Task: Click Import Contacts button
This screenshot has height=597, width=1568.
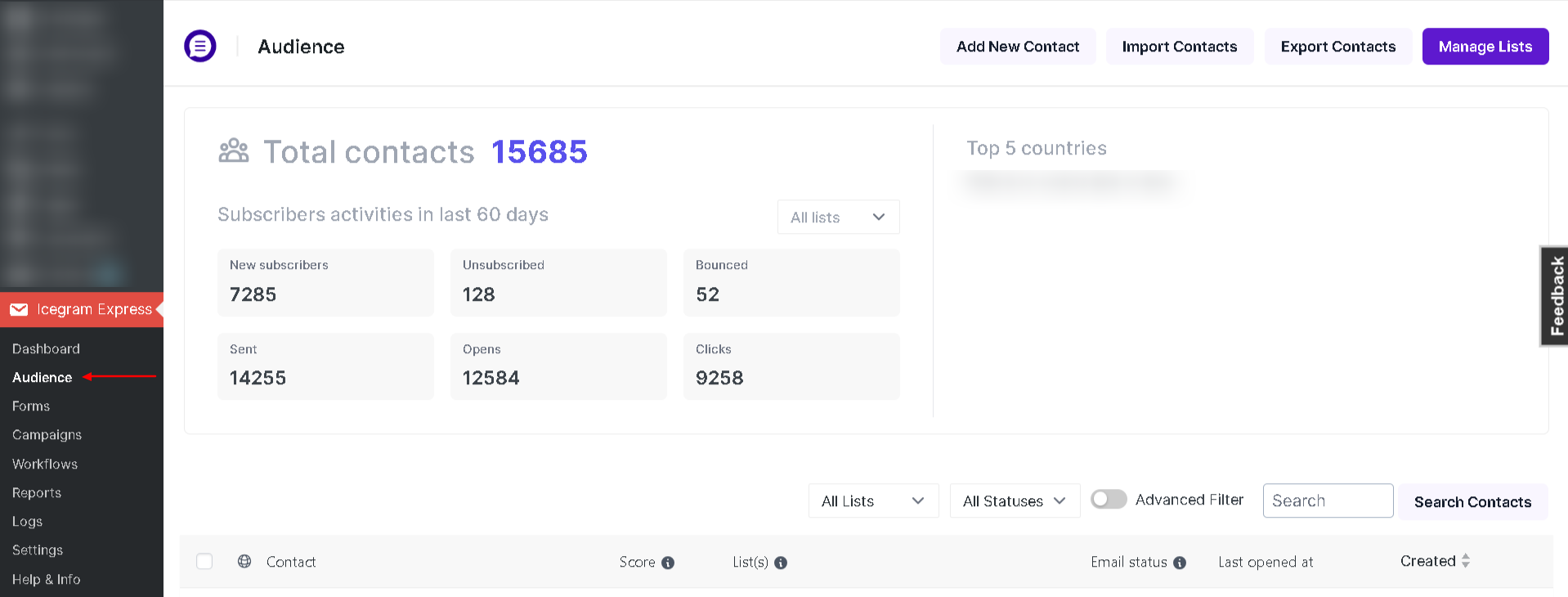Action: pos(1179,47)
